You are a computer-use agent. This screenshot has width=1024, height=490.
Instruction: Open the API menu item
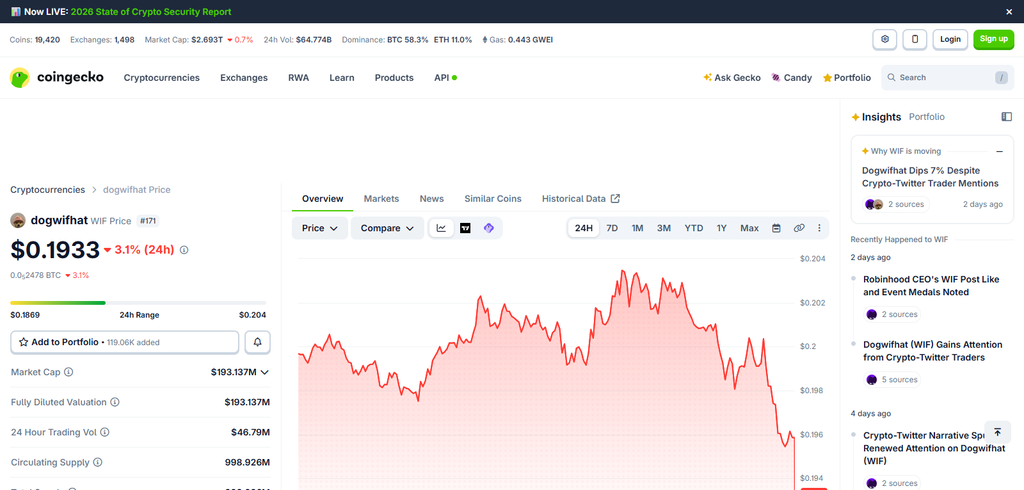(x=445, y=78)
